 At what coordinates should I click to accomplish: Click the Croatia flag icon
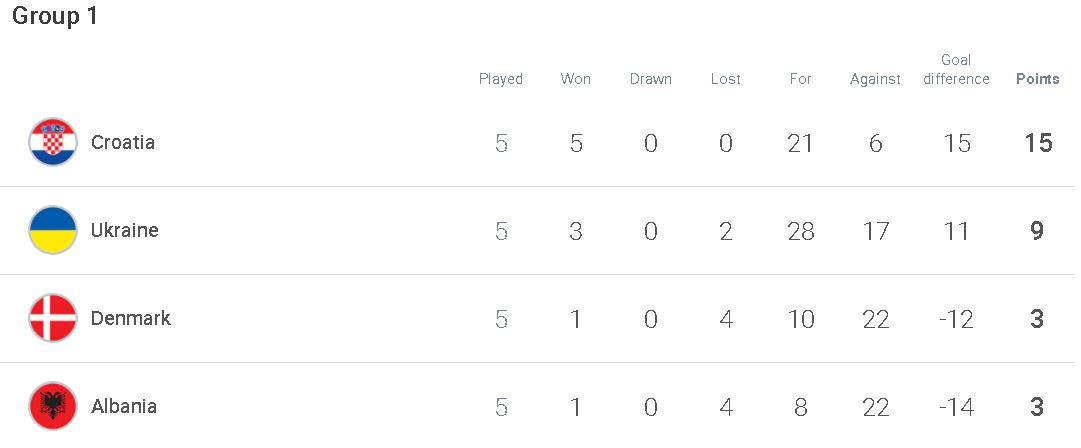53,142
